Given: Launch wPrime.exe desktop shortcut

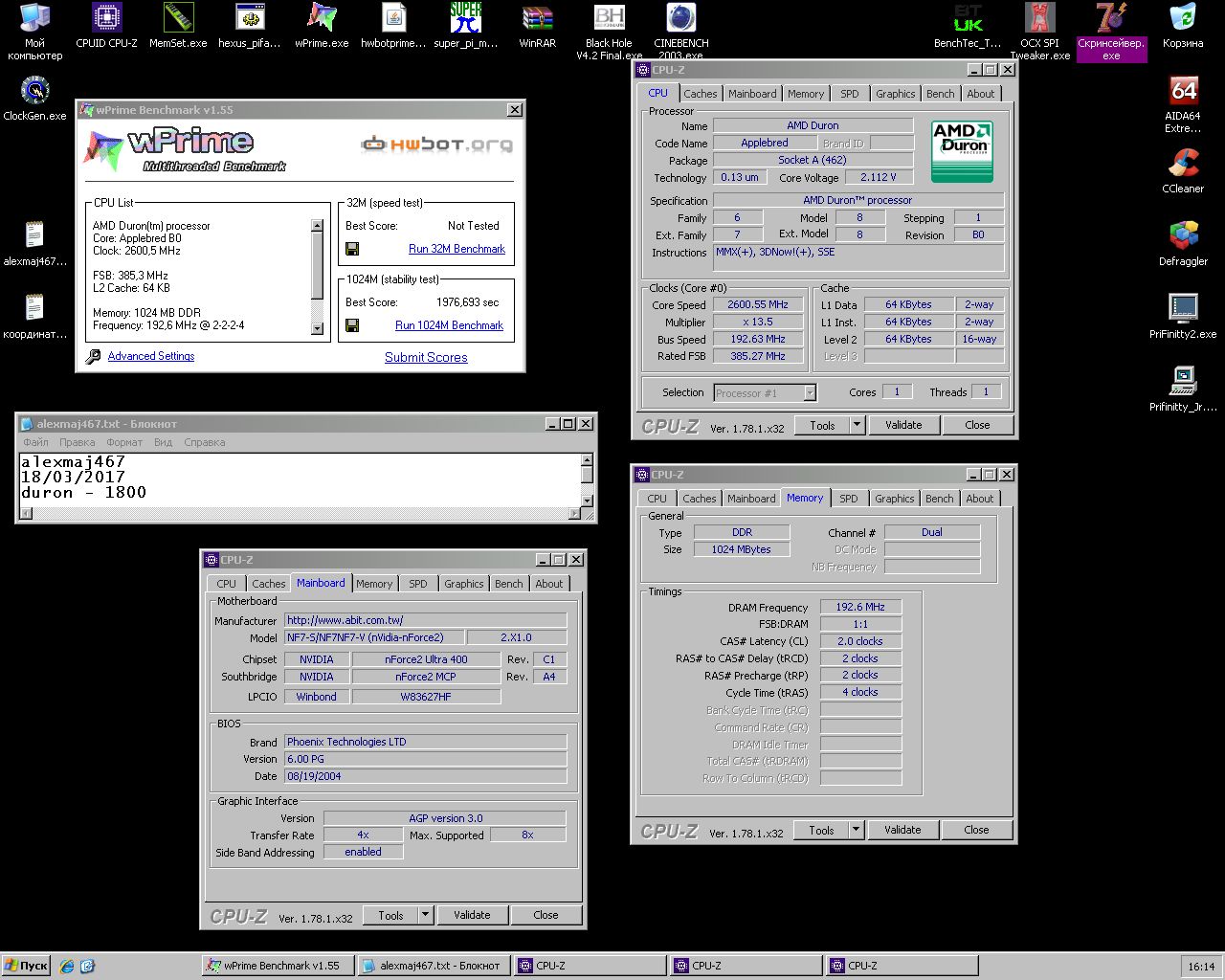Looking at the screenshot, I should coord(322,26).
